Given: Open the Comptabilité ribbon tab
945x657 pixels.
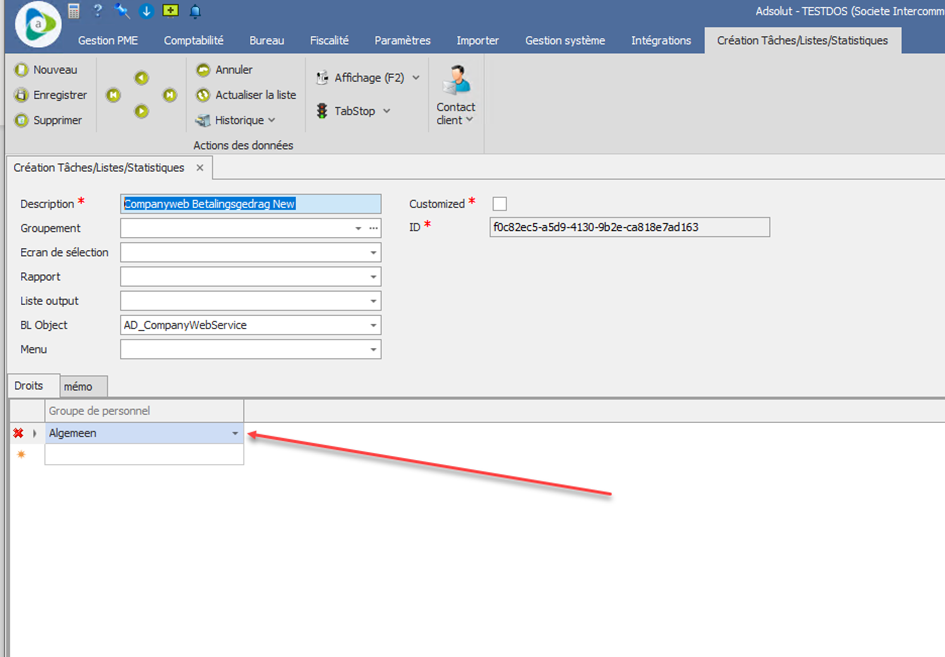Looking at the screenshot, I should [x=193, y=40].
